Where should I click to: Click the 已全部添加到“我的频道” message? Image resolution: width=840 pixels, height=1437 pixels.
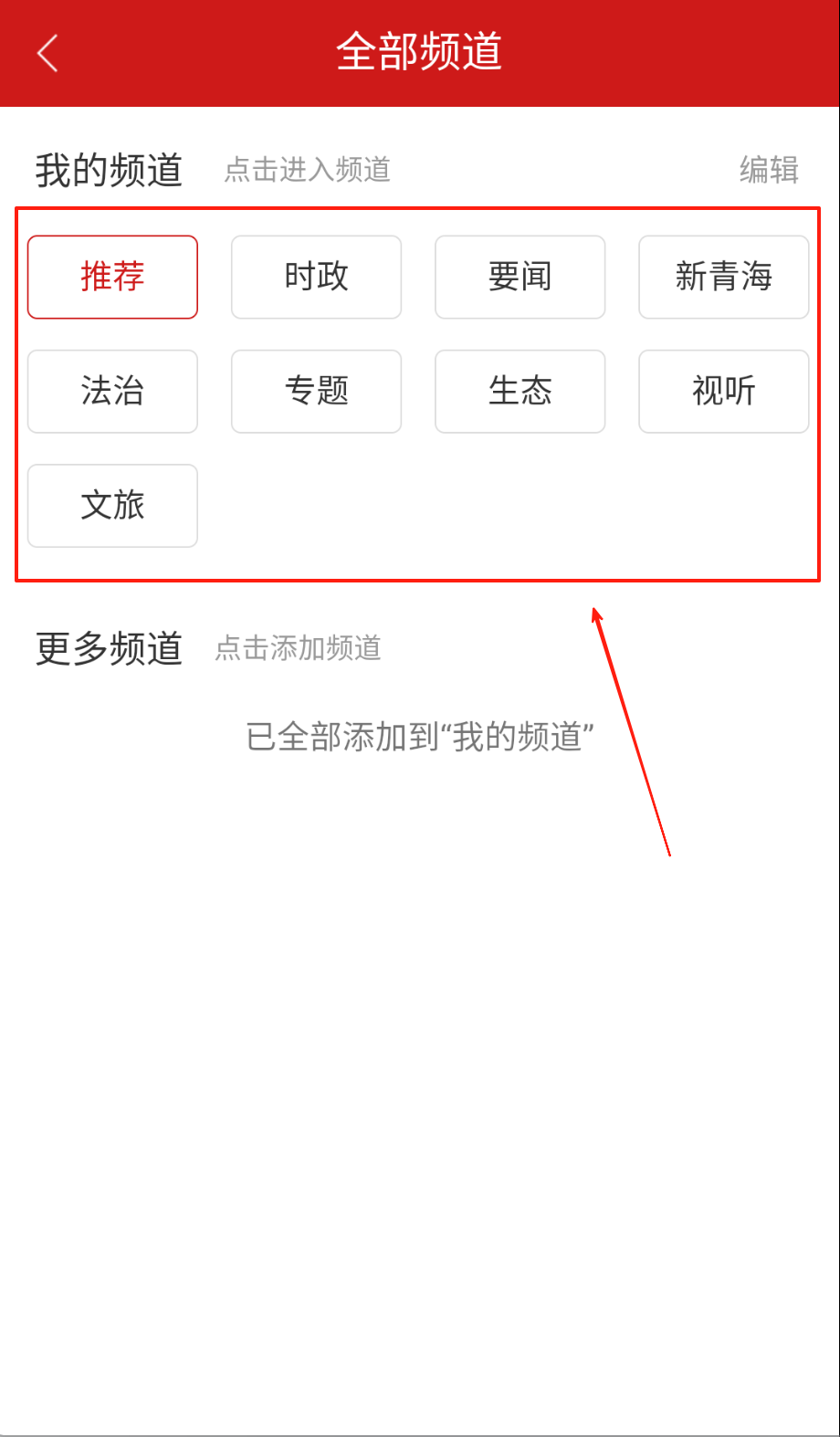[x=420, y=737]
